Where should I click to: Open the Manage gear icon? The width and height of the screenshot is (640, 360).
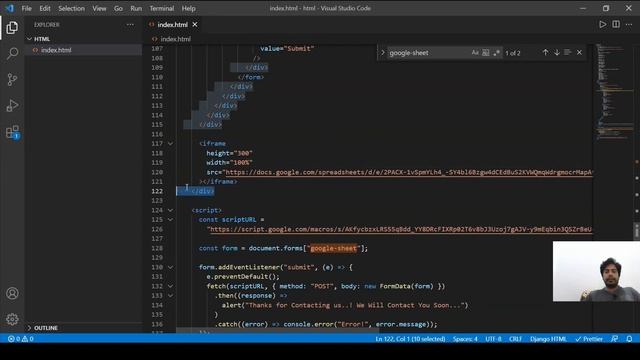point(12,319)
